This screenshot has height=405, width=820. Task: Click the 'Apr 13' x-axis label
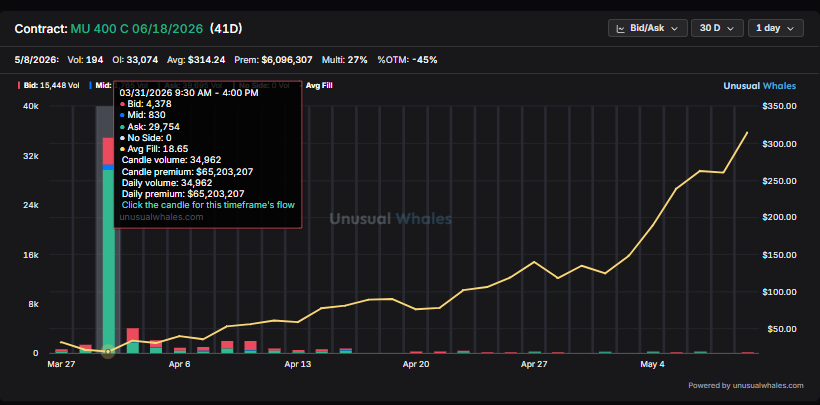click(298, 364)
